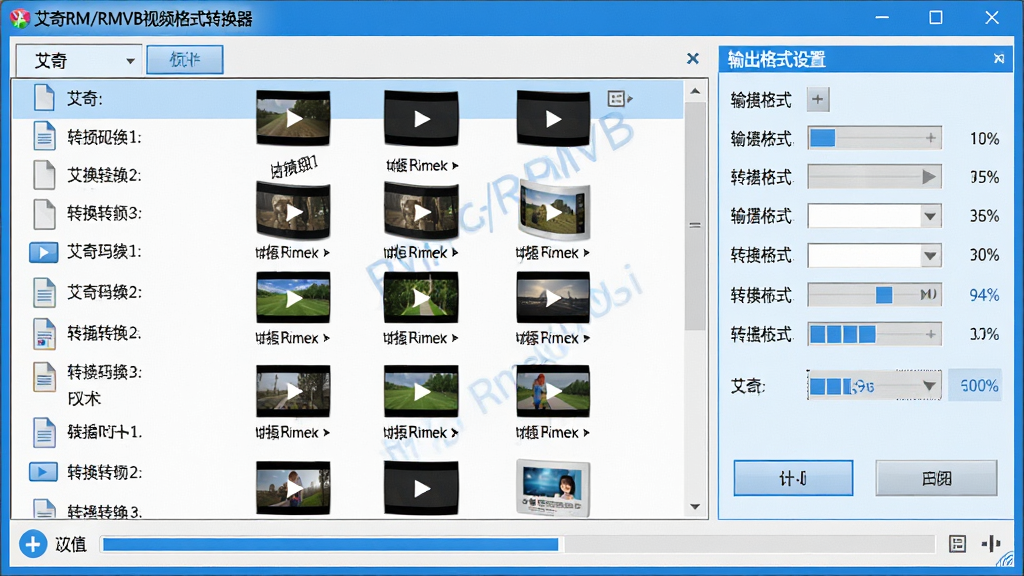1024x576 pixels.
Task: Open the forest footpath thumbnail
Action: tap(421, 298)
